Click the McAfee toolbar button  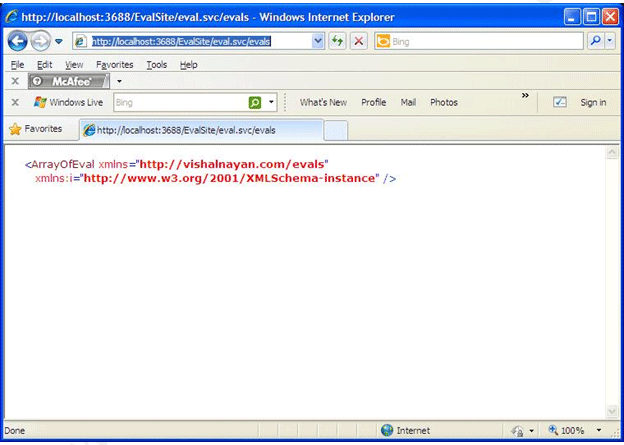[68, 81]
